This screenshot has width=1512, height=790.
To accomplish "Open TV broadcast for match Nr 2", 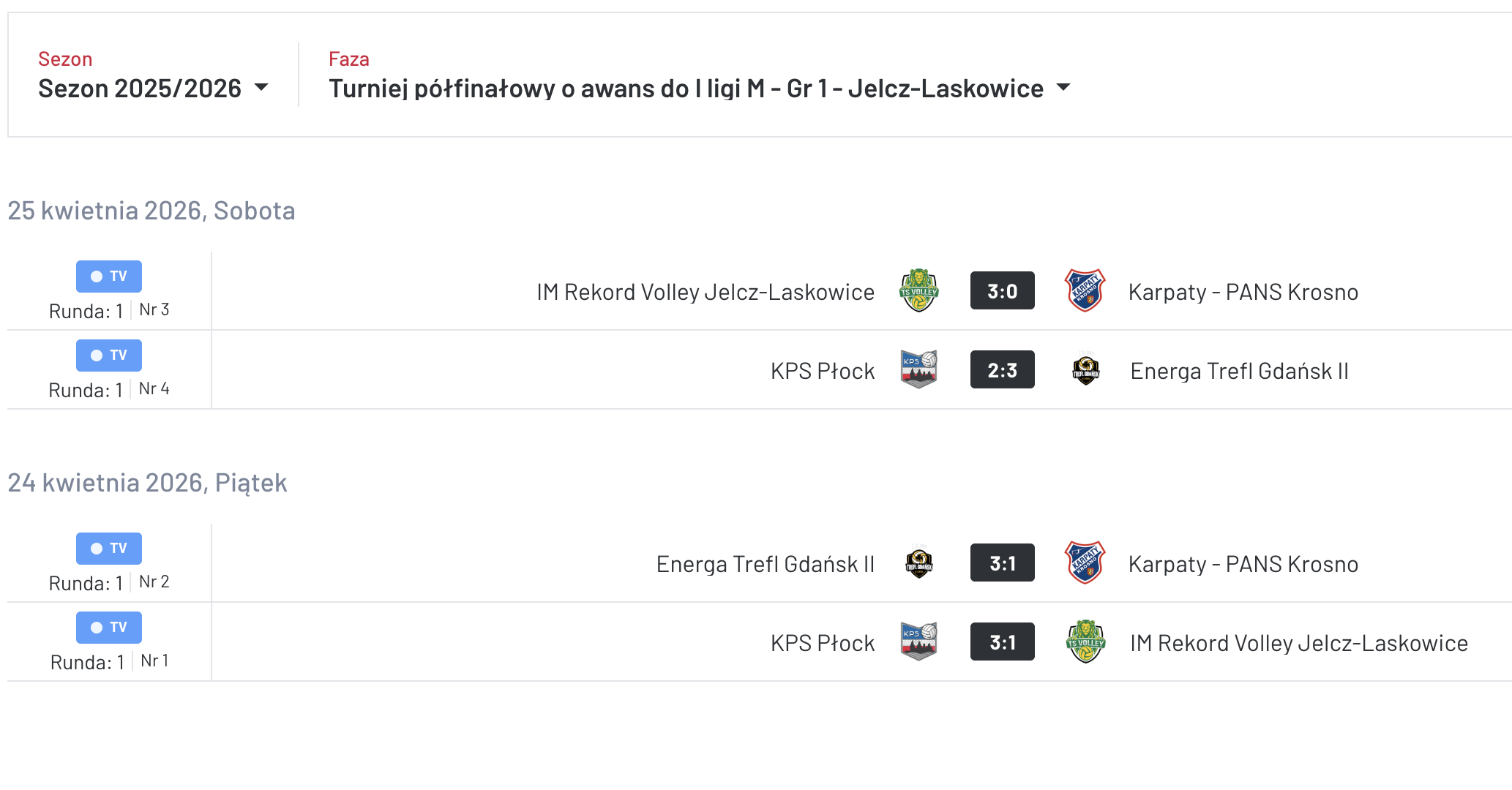I will [109, 549].
